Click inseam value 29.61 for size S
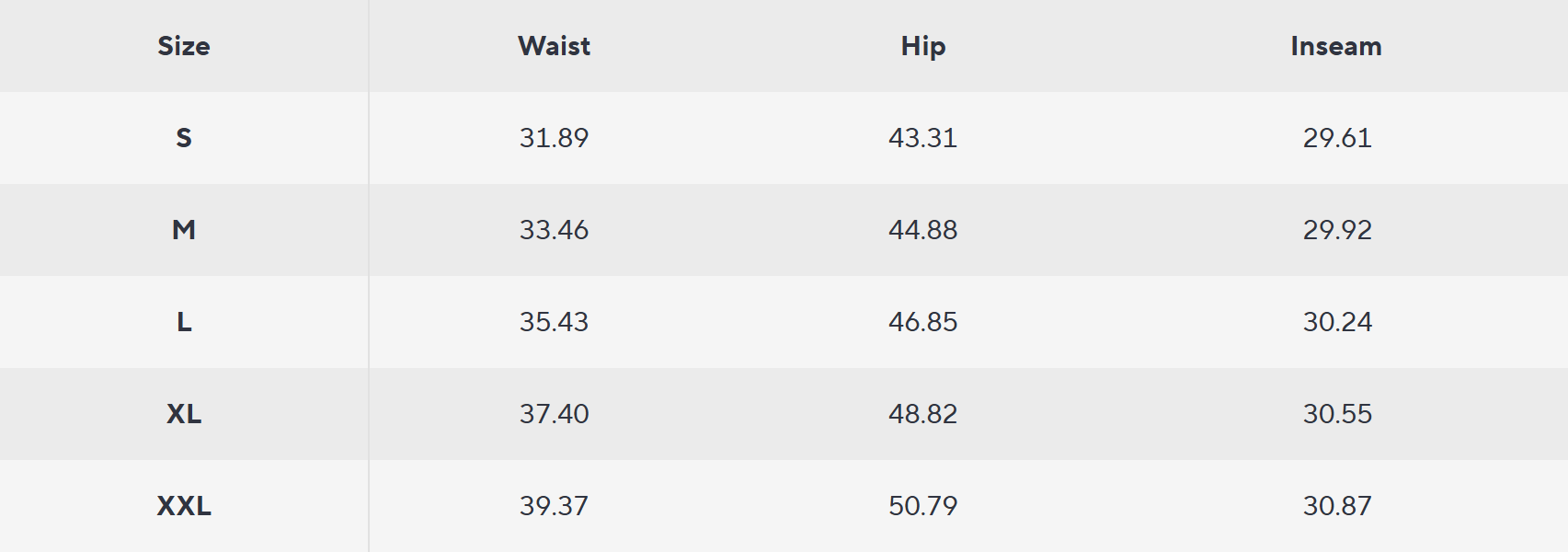The height and width of the screenshot is (552, 1568). coord(1337,138)
